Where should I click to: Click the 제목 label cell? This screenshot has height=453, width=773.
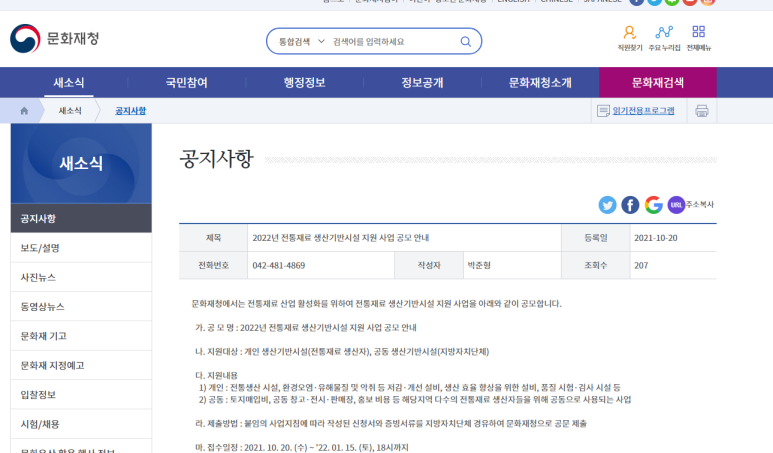pyautogui.click(x=213, y=238)
